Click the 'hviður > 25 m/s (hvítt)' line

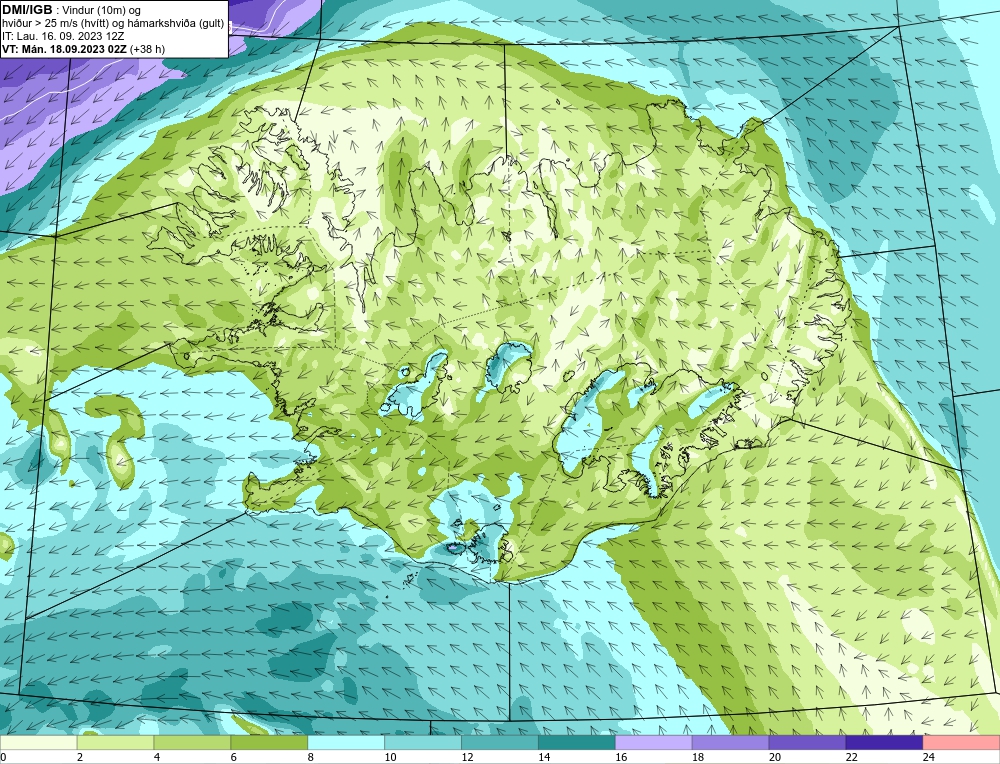(x=56, y=24)
